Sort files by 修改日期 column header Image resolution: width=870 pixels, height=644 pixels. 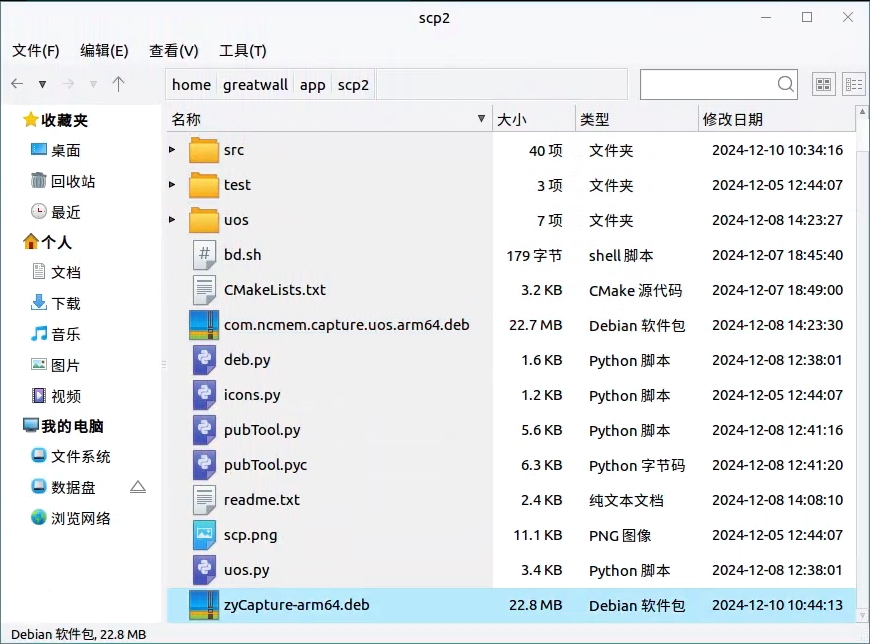point(733,119)
